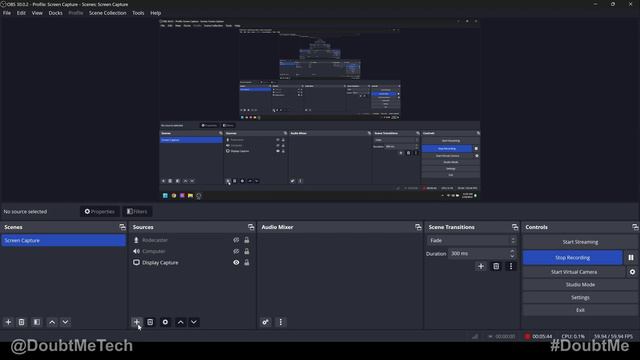Click Start Streaming button

pos(580,242)
